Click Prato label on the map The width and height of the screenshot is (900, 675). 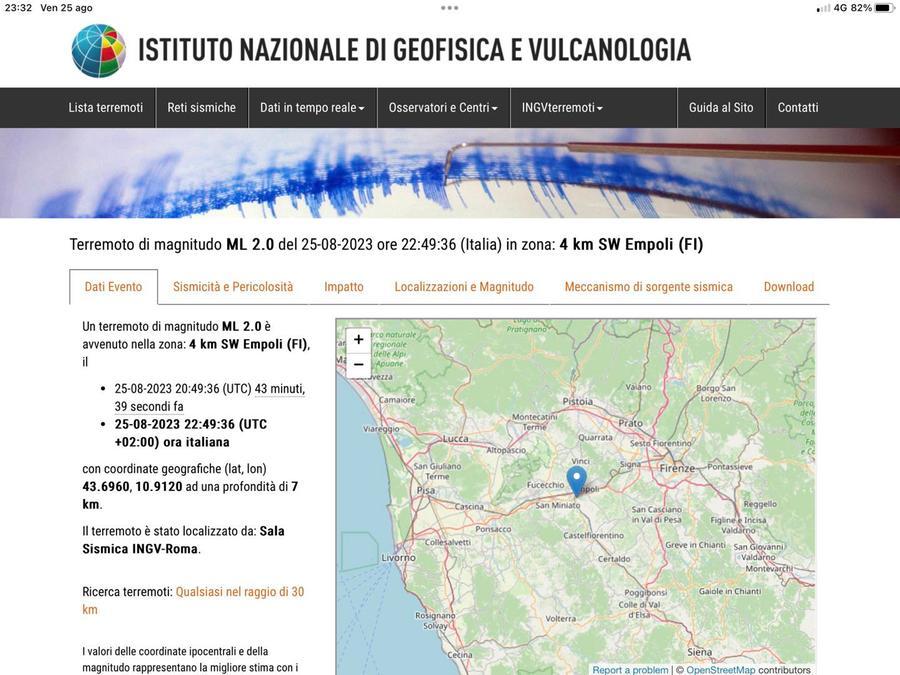tap(630, 422)
